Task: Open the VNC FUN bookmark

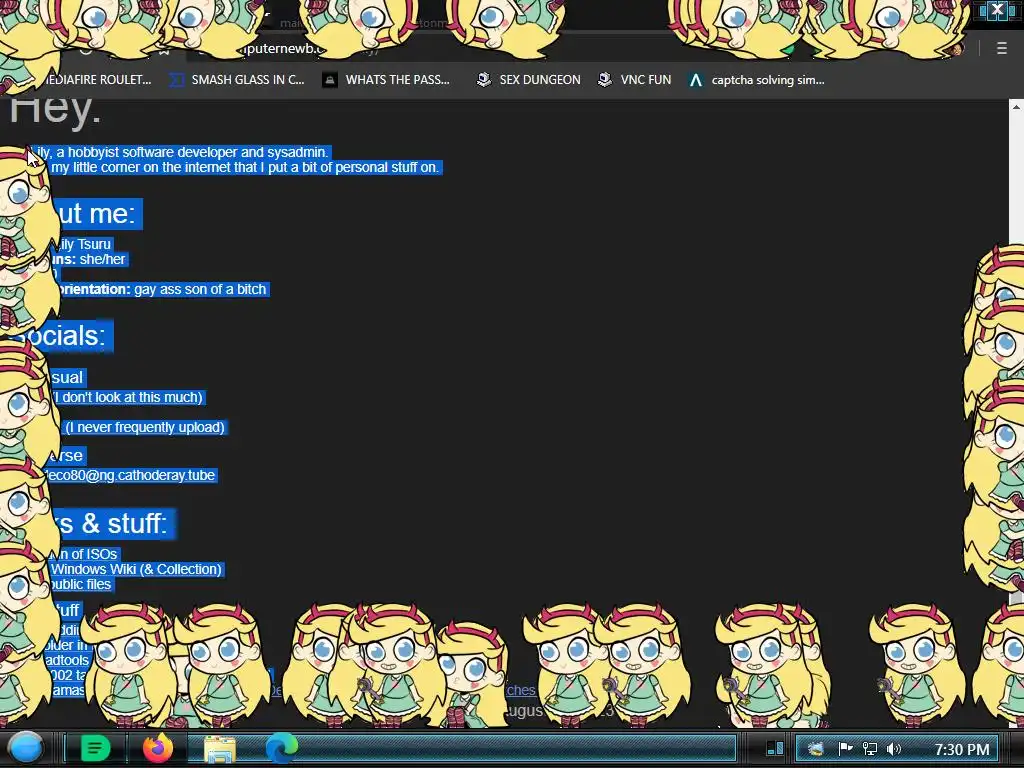Action: [635, 80]
